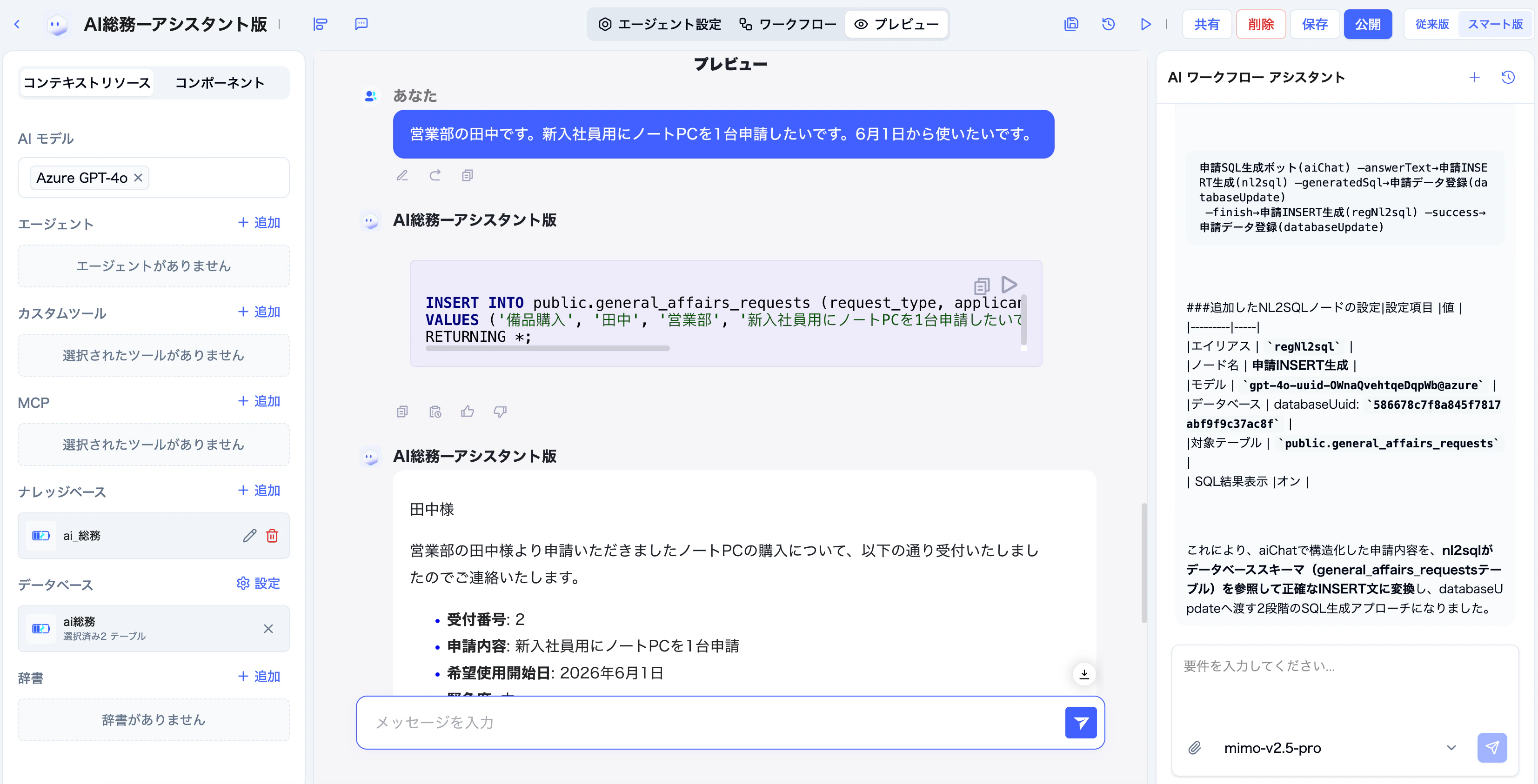This screenshot has width=1538, height=784.
Task: Run the agent with the play icon
Action: [x=1145, y=24]
